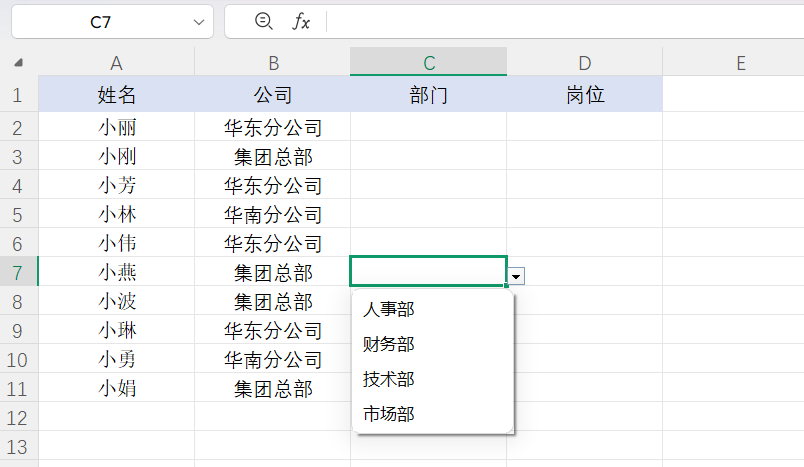Click the 岗位 header cell
Image resolution: width=804 pixels, height=467 pixels.
pyautogui.click(x=585, y=94)
